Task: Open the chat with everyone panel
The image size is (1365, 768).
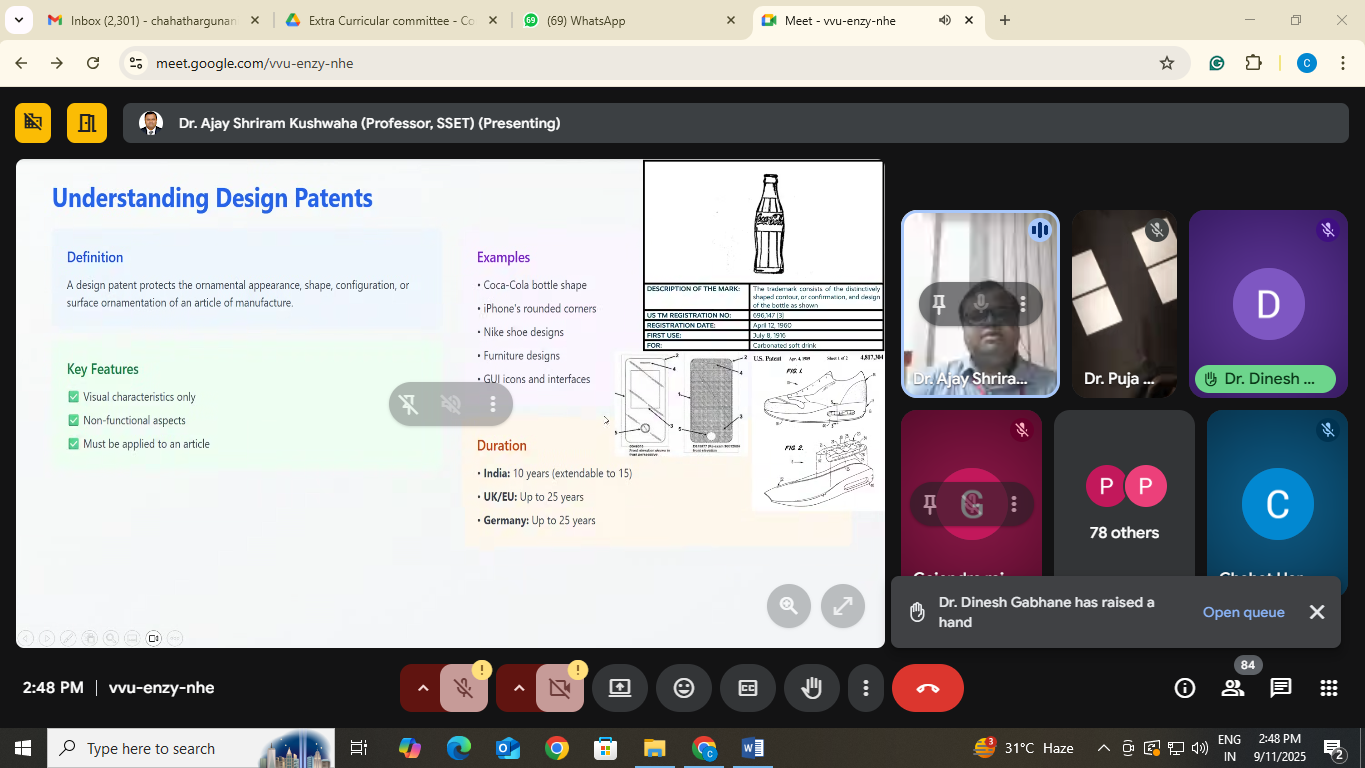Action: 1280,688
